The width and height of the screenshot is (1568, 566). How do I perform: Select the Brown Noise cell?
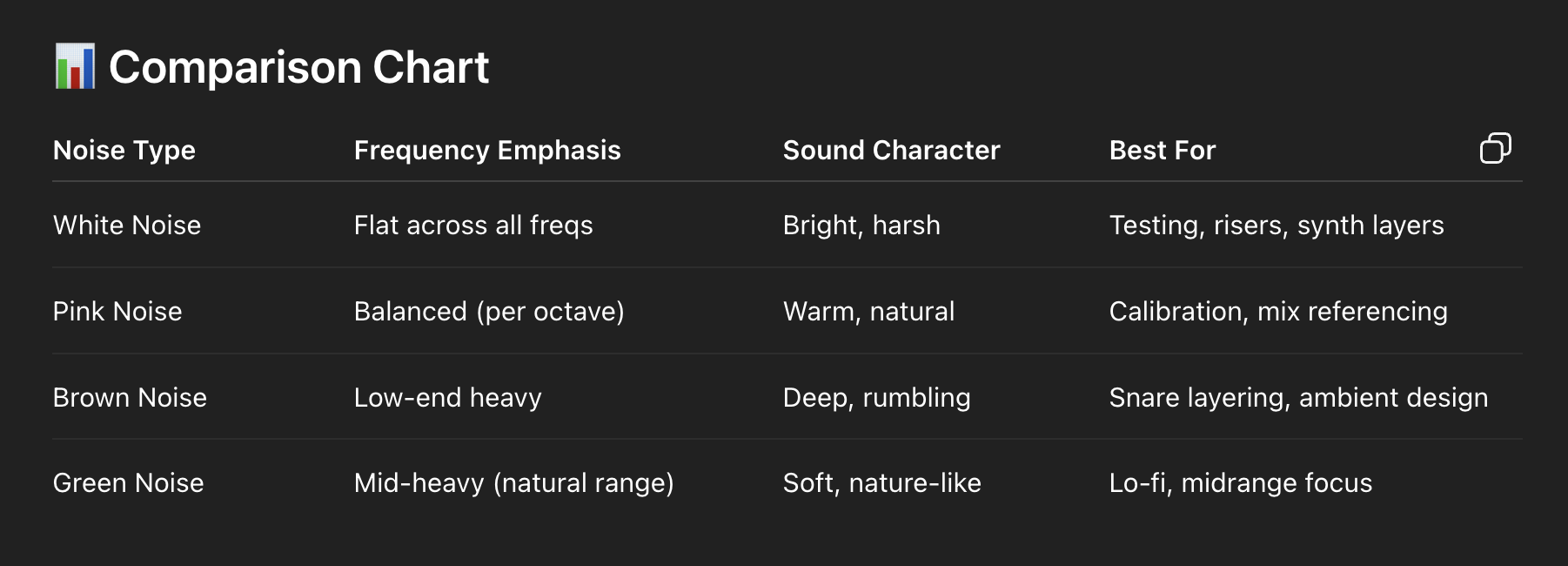130,398
